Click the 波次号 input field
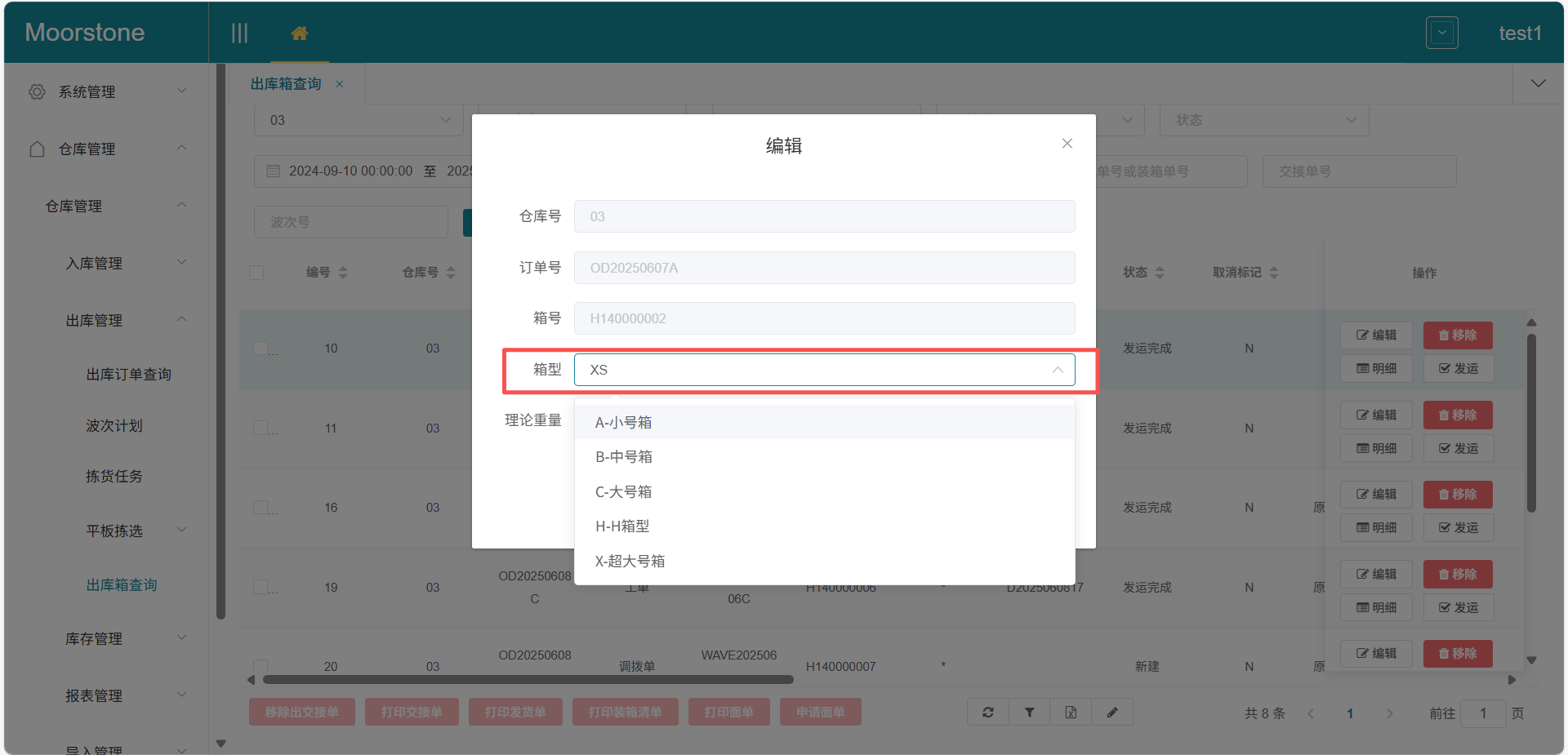This screenshot has height=755, width=1568. pyautogui.click(x=350, y=221)
